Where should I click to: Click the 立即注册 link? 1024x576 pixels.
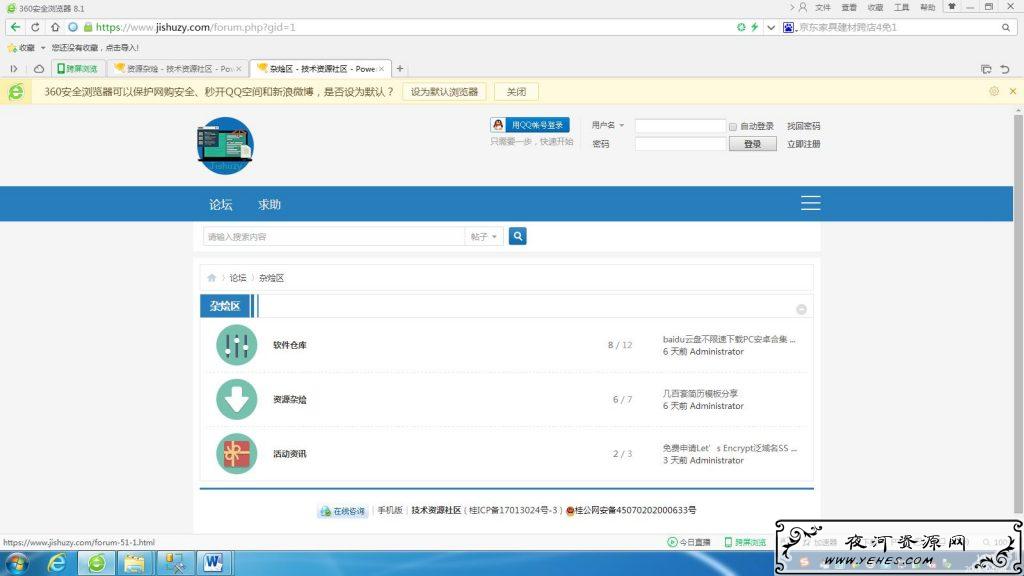click(803, 144)
